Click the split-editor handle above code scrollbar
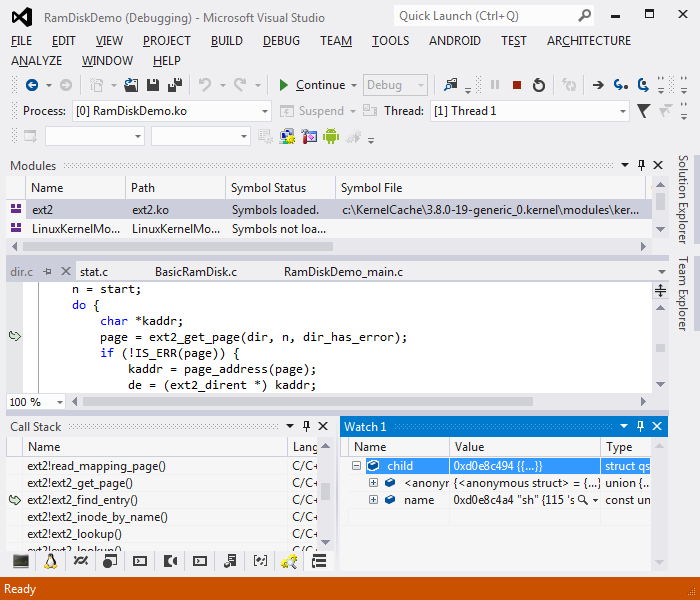Viewport: 700px width, 600px height. pos(660,291)
